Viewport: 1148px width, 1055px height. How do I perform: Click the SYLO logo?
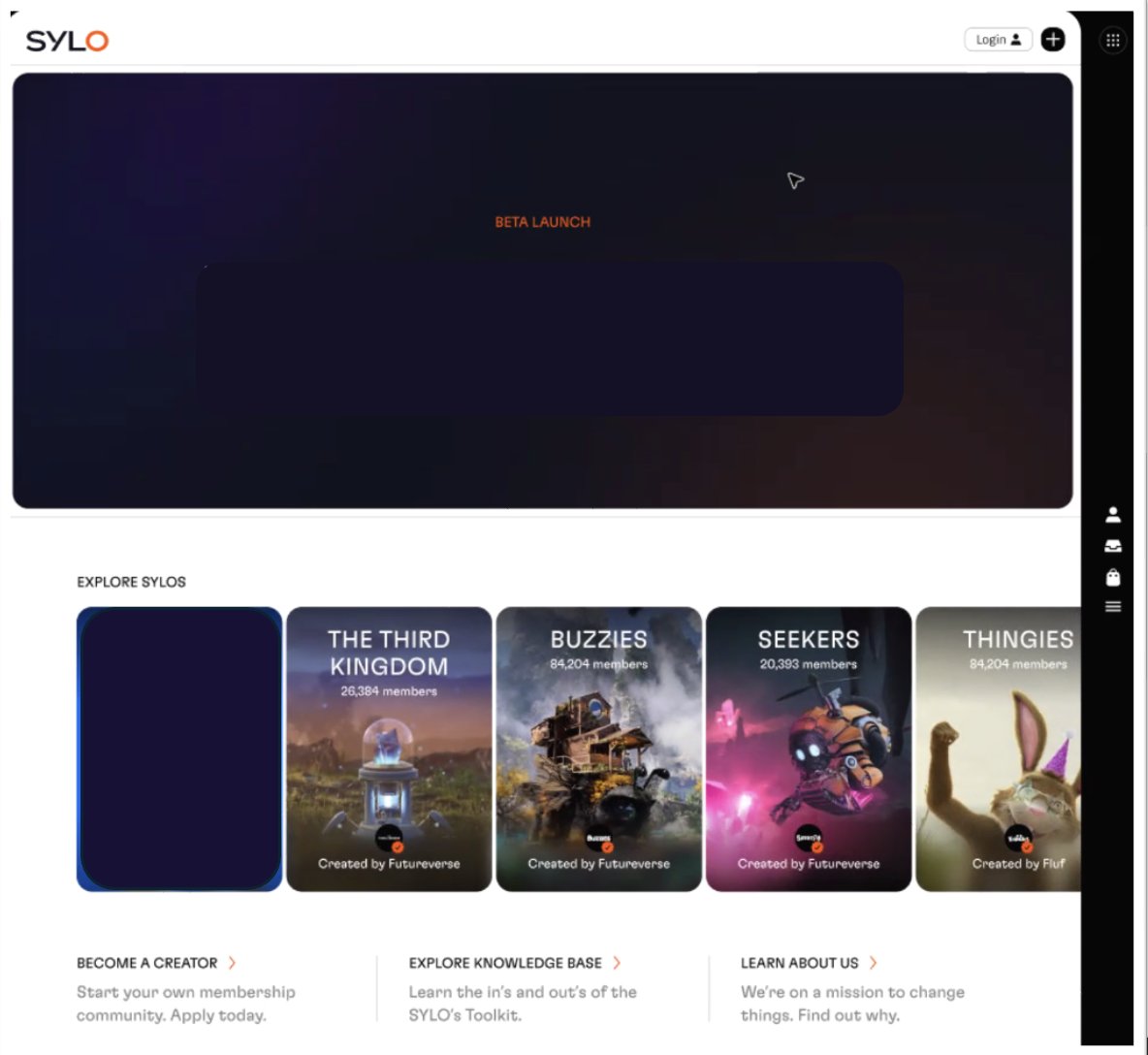[x=67, y=41]
